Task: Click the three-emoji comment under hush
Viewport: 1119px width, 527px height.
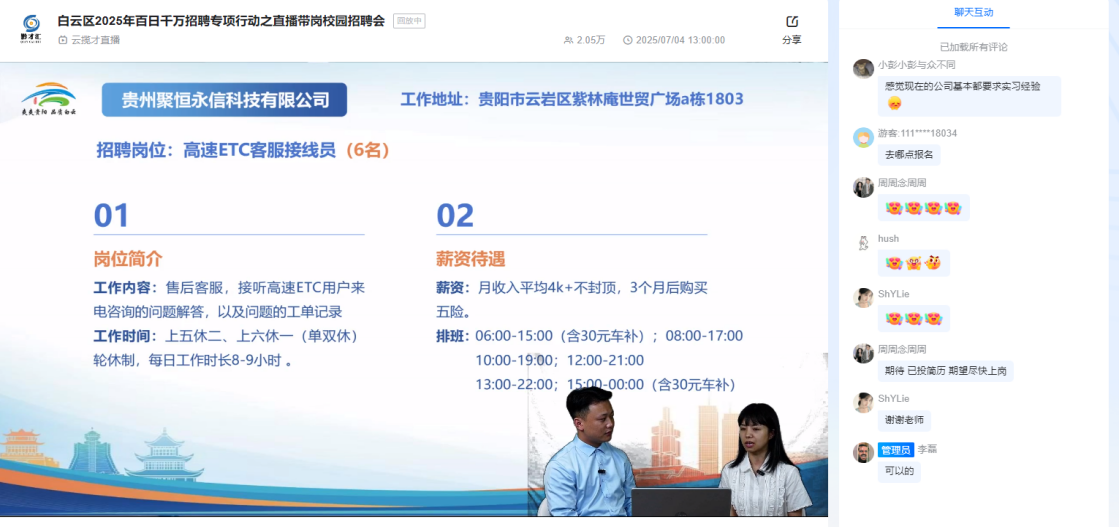Action: coord(913,263)
